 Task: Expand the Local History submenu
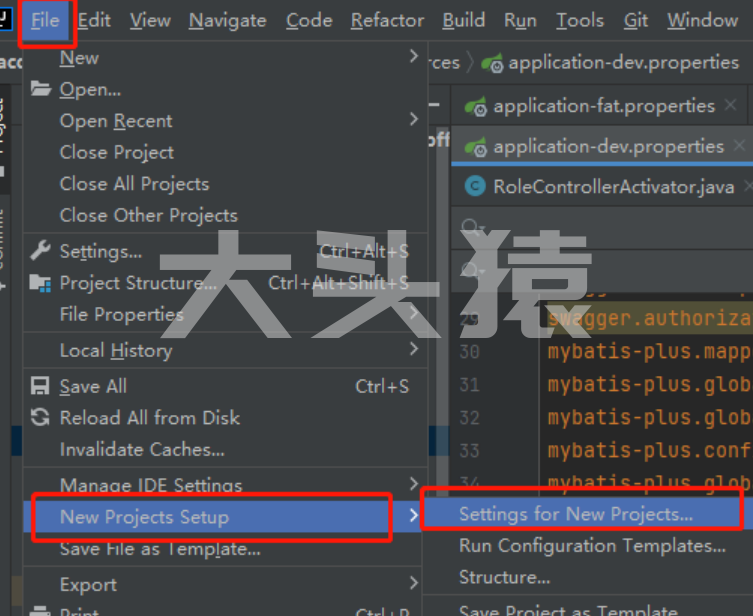[x=414, y=349]
